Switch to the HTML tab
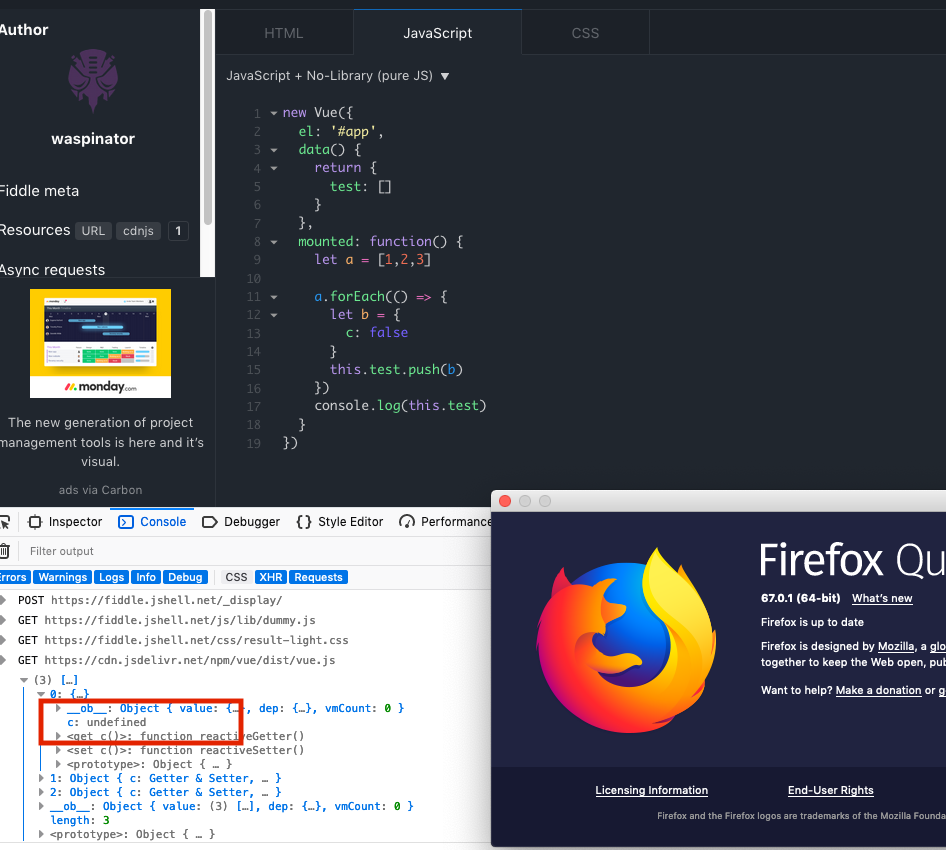 coord(284,32)
